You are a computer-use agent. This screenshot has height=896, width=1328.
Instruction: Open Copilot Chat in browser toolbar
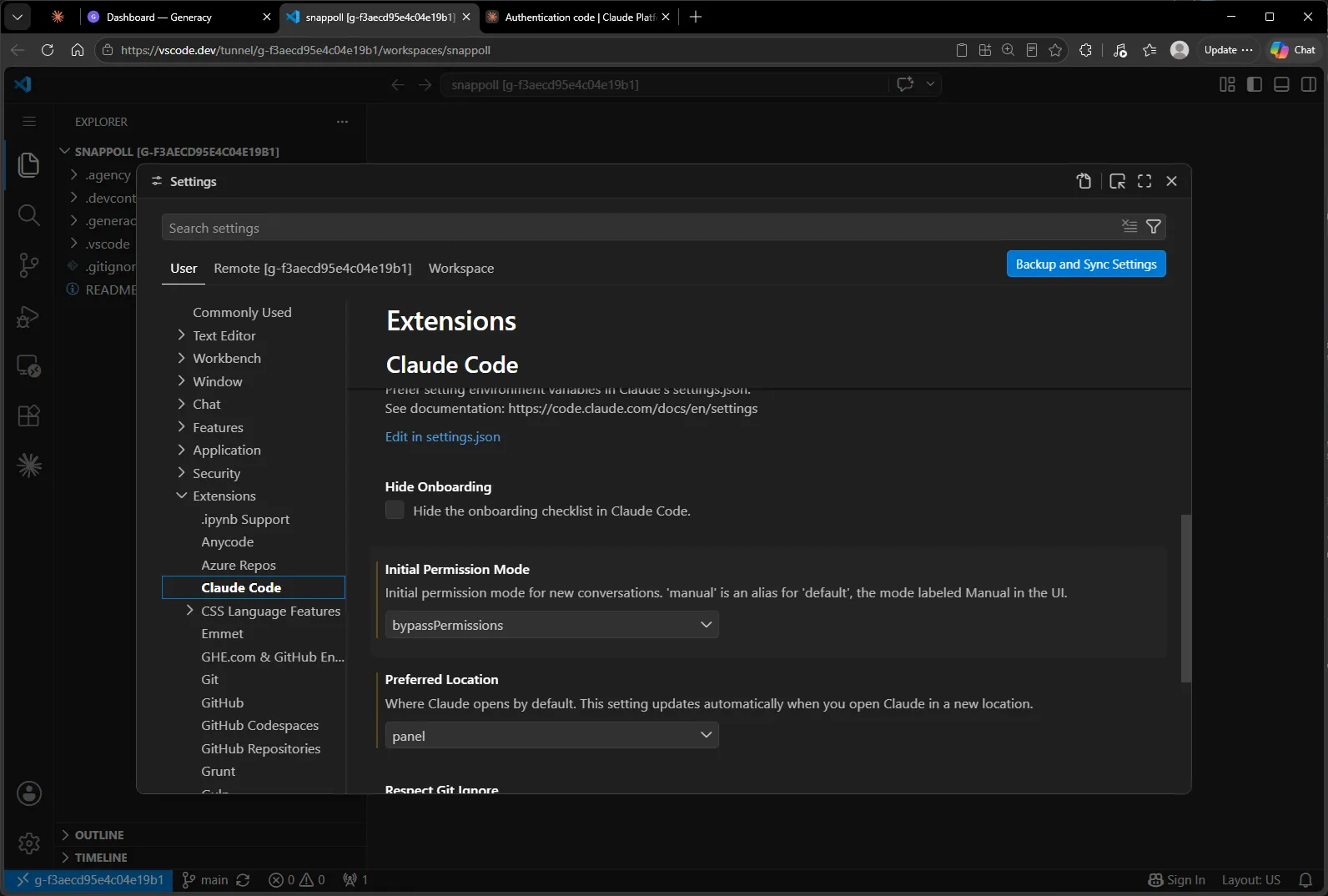click(1293, 50)
